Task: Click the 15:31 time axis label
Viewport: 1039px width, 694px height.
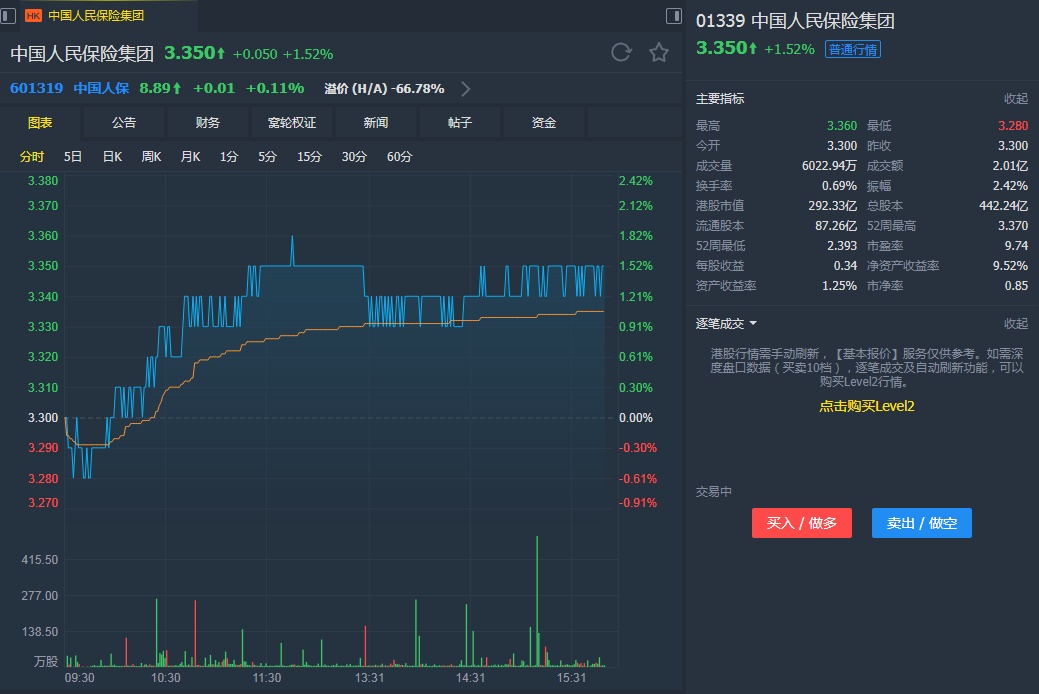Action: (571, 678)
